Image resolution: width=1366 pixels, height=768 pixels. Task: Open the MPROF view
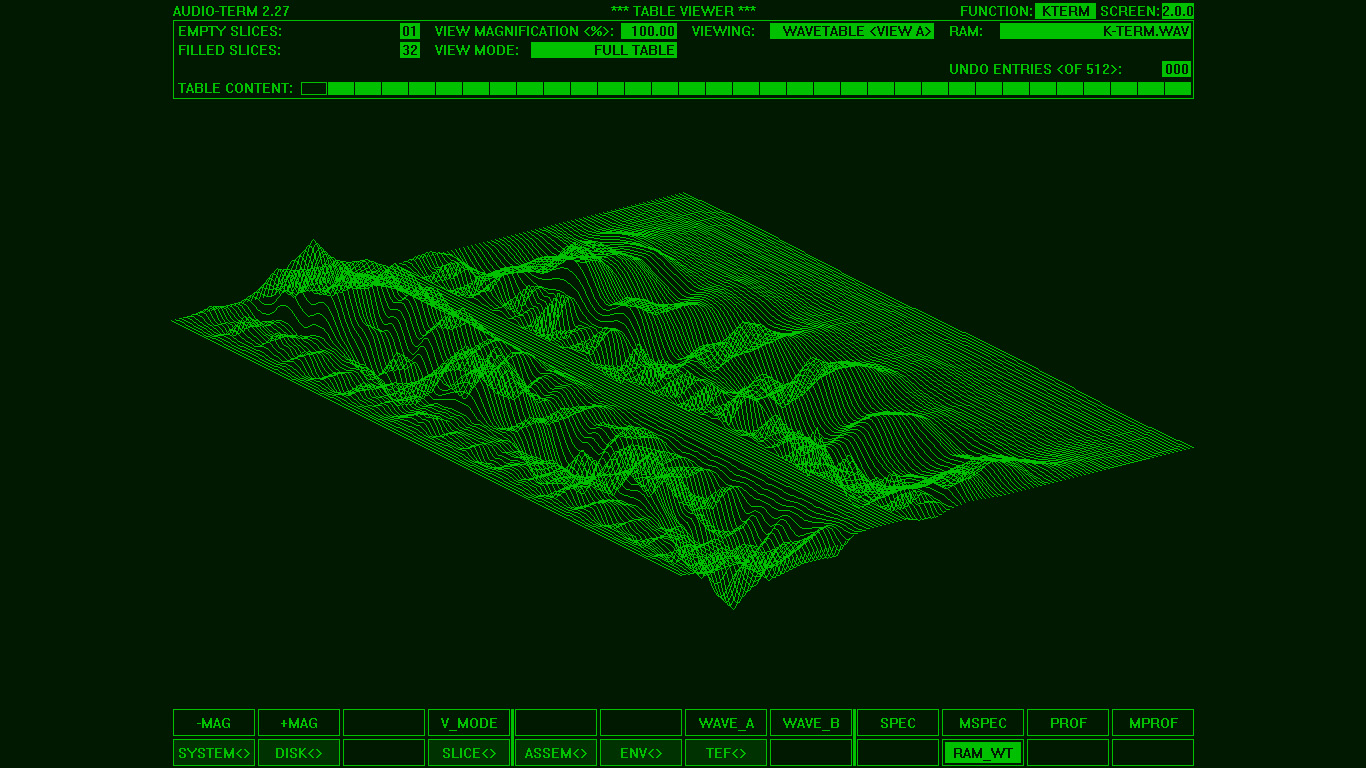coord(1153,723)
